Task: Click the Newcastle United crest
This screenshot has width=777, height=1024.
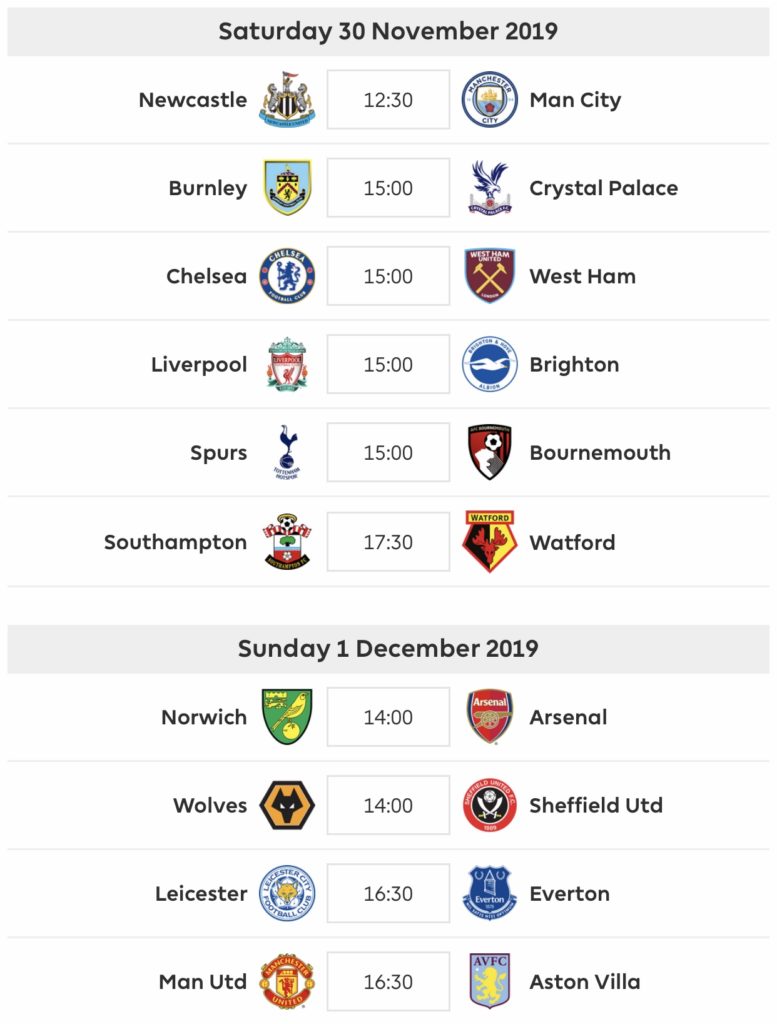Action: click(287, 99)
